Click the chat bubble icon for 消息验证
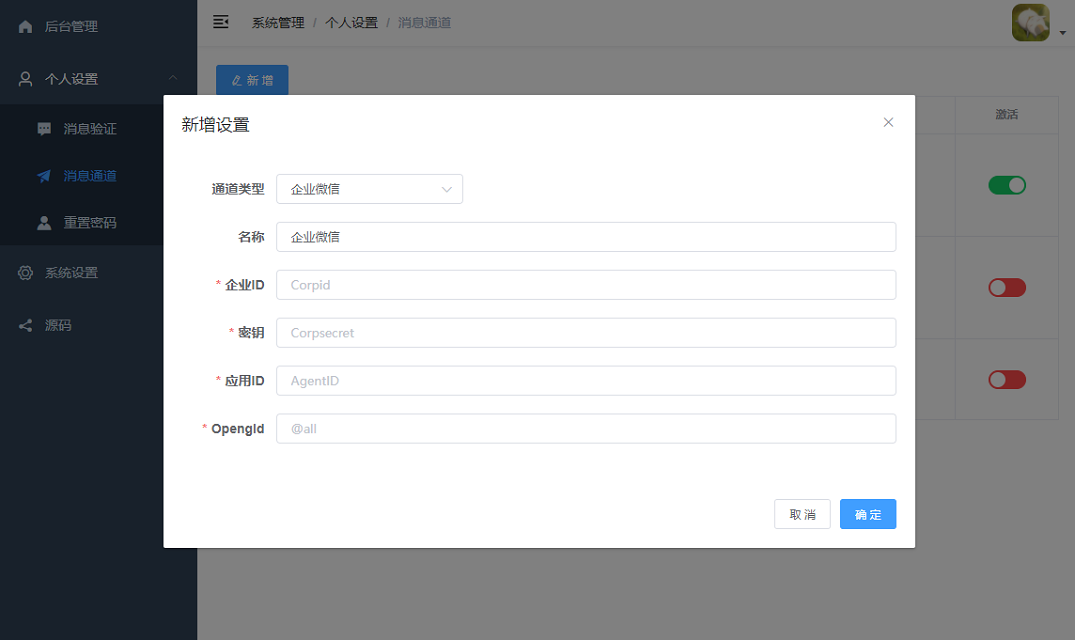This screenshot has width=1075, height=640. (x=44, y=129)
